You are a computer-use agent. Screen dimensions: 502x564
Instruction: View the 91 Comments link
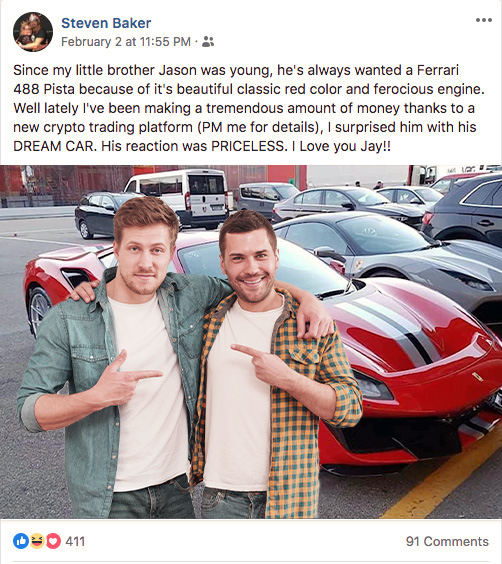click(447, 541)
